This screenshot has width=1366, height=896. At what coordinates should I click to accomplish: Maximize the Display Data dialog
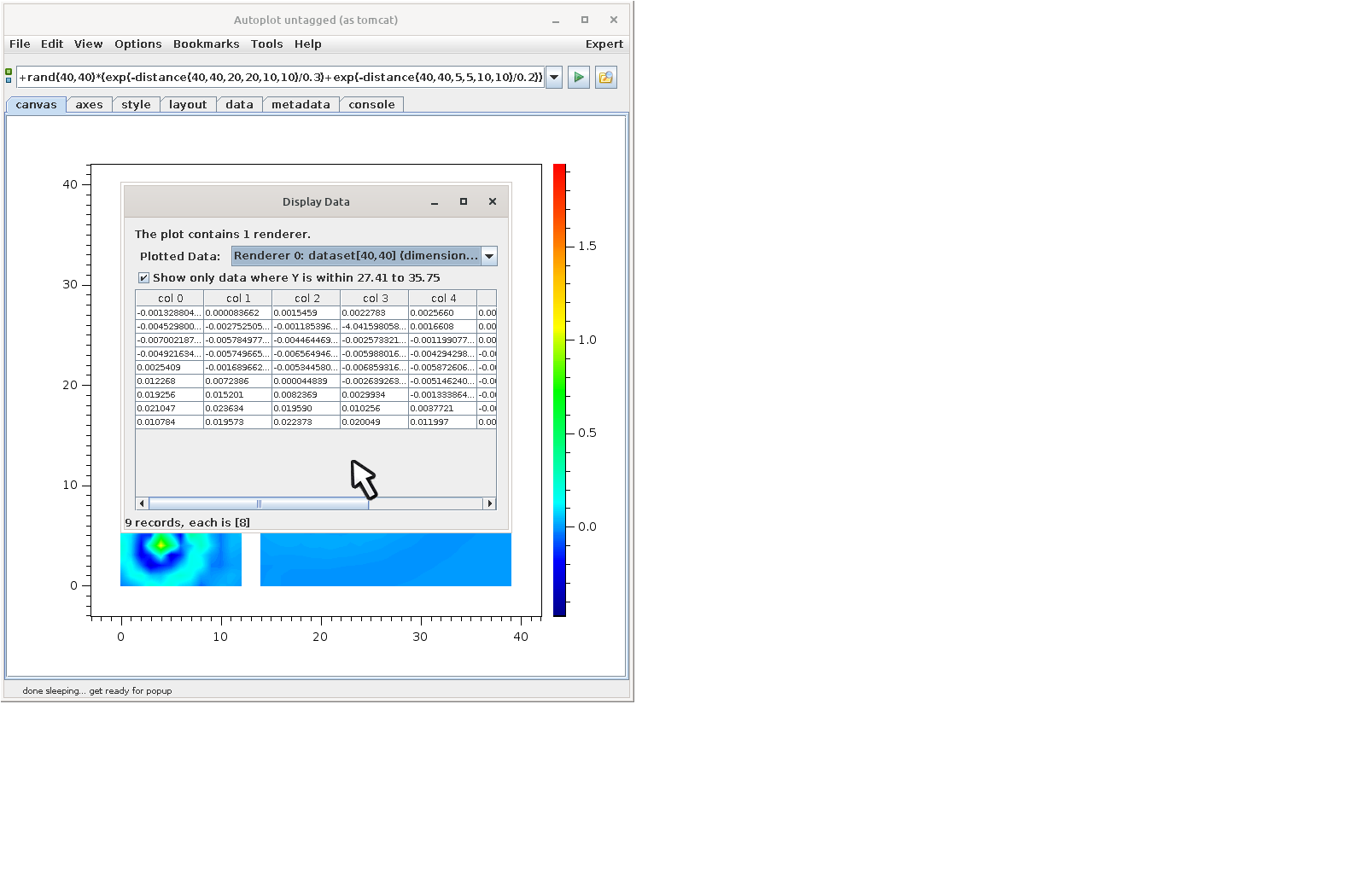tap(464, 202)
